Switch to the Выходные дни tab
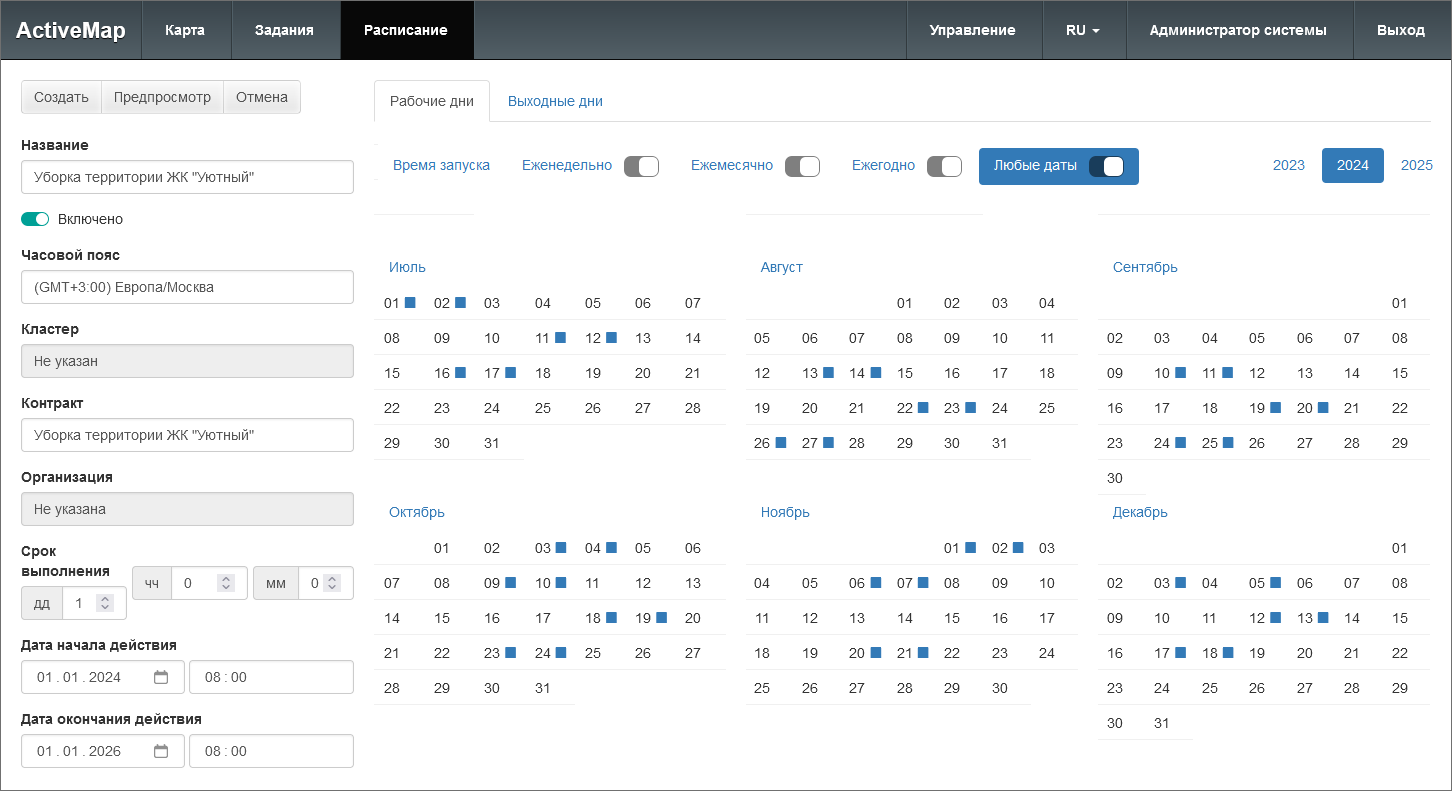 click(x=555, y=101)
